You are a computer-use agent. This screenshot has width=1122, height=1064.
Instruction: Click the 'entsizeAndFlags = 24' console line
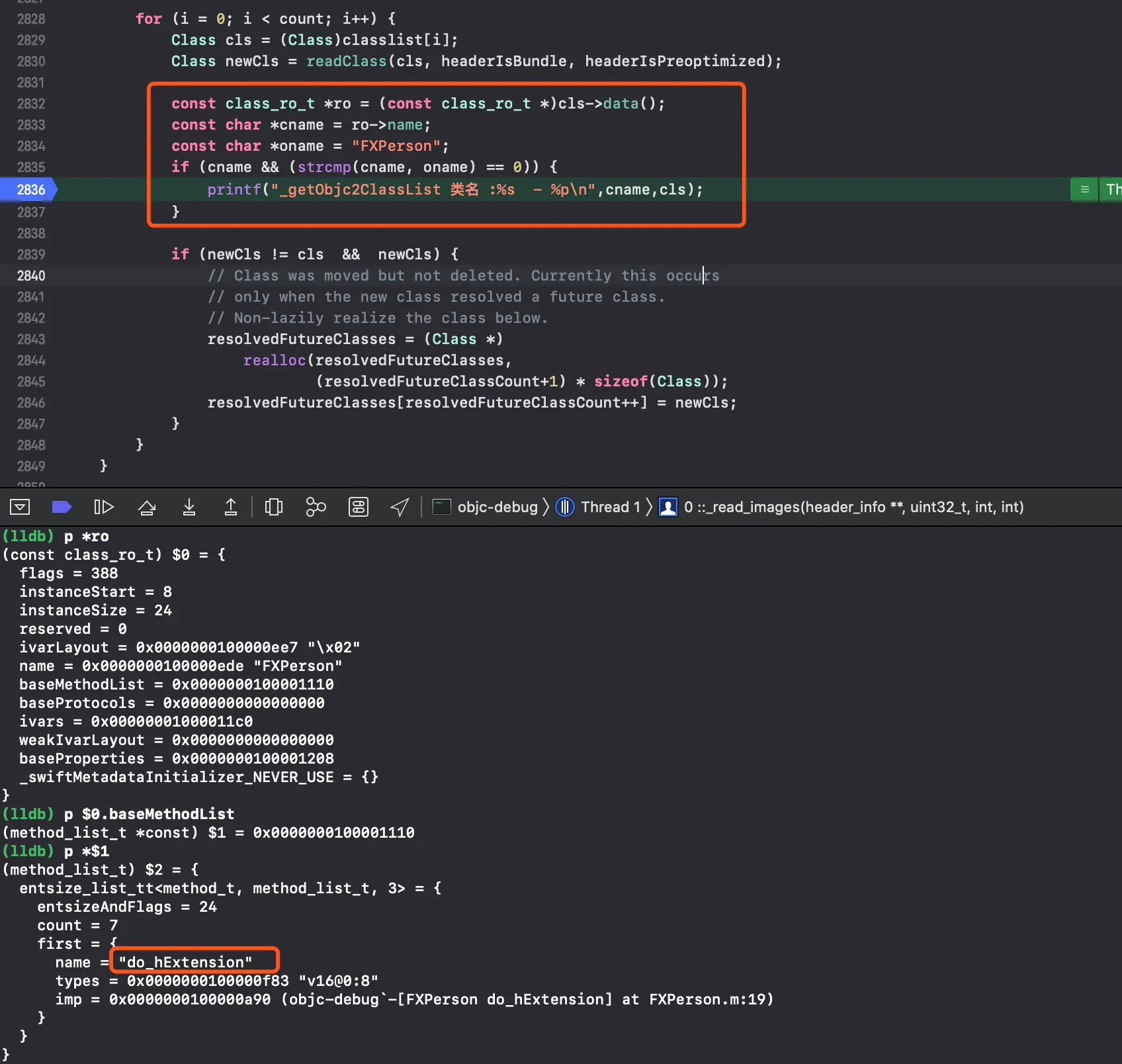point(127,907)
